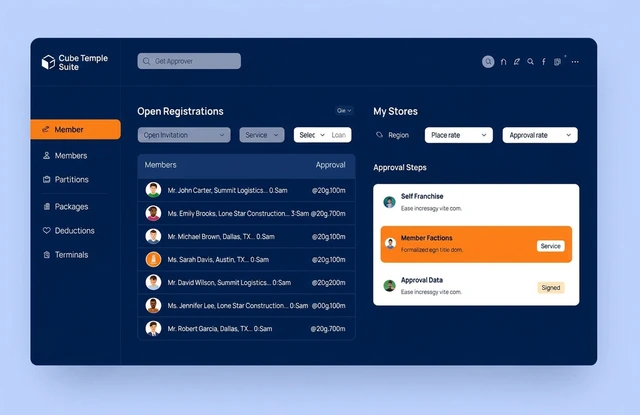
Task: Click the Get Approver search field
Action: pos(189,61)
